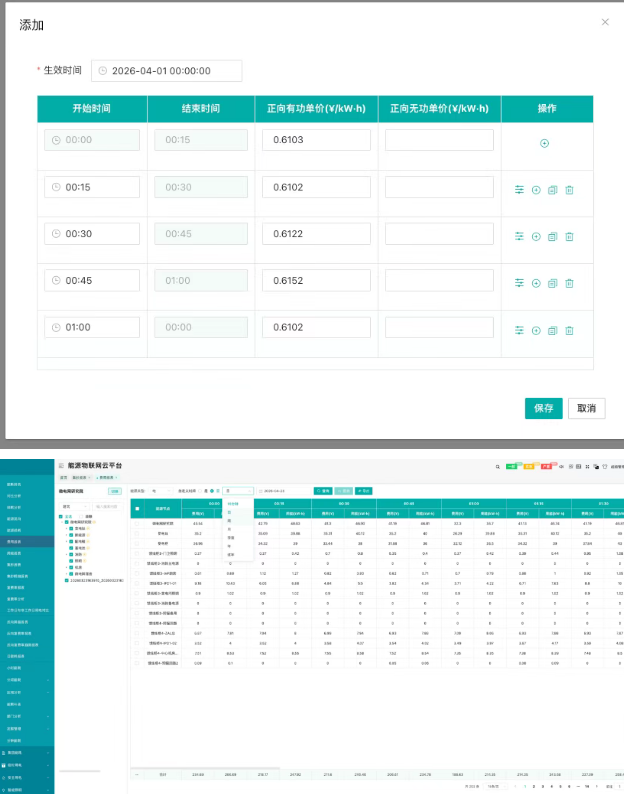Toggle fullscreen icon in platform header
624x794 pixels.
(587, 467)
